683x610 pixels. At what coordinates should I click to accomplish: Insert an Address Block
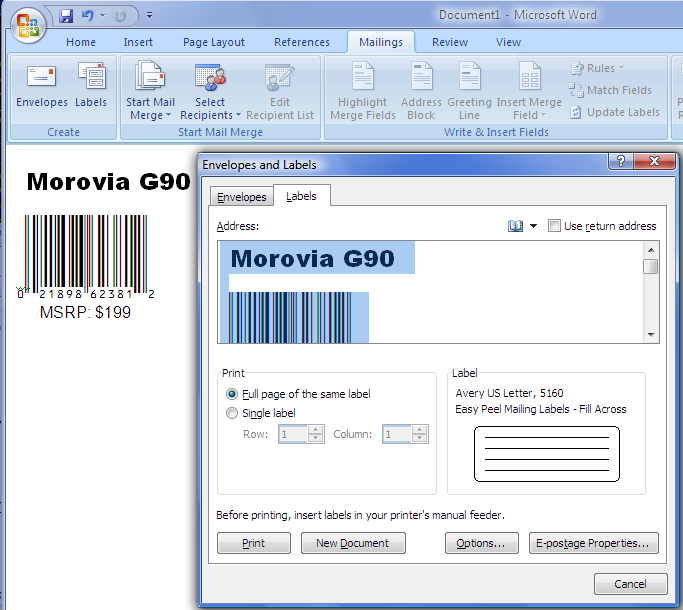click(x=421, y=91)
